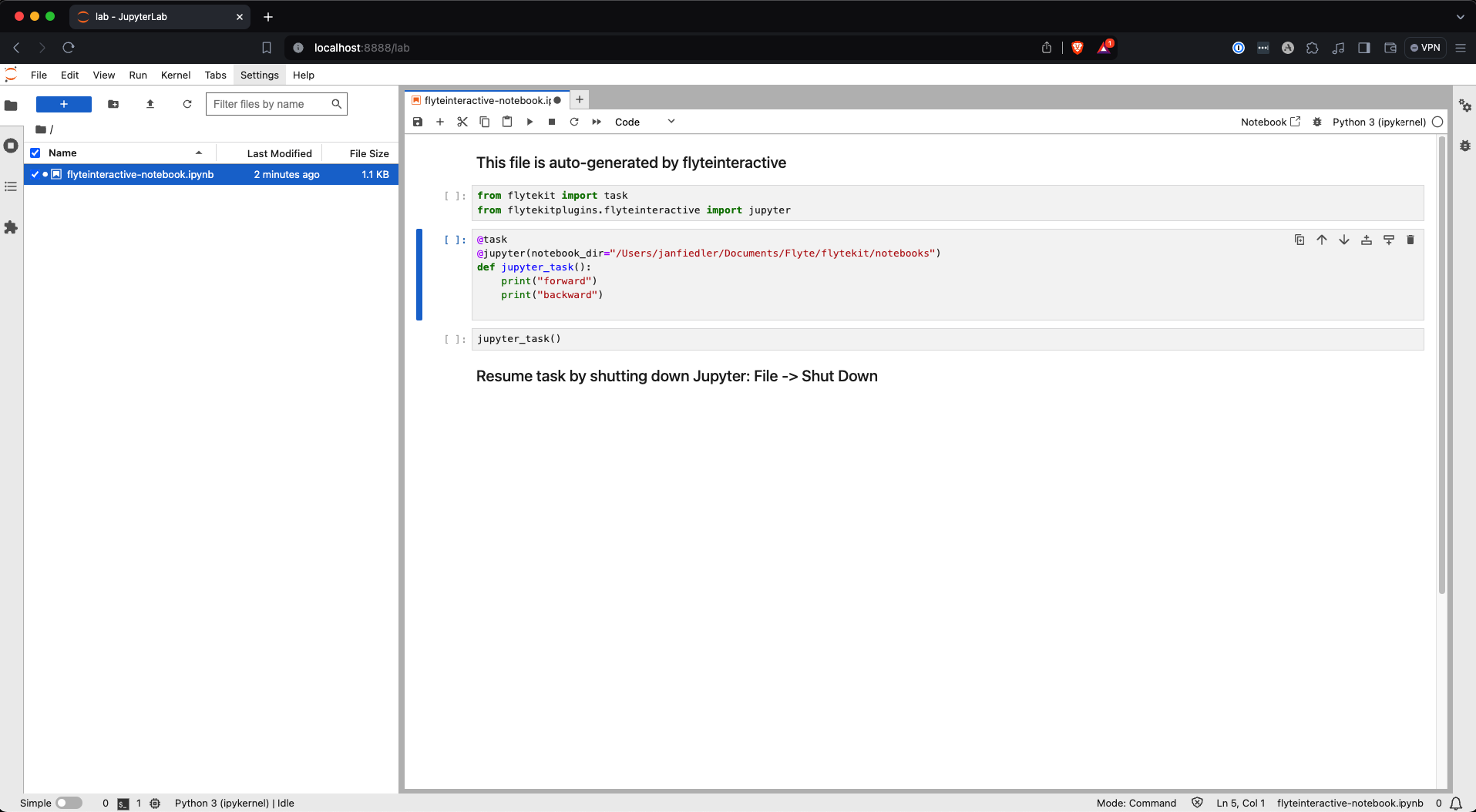Open the File Browser sidebar panel
The width and height of the screenshot is (1476, 812).
(11, 106)
